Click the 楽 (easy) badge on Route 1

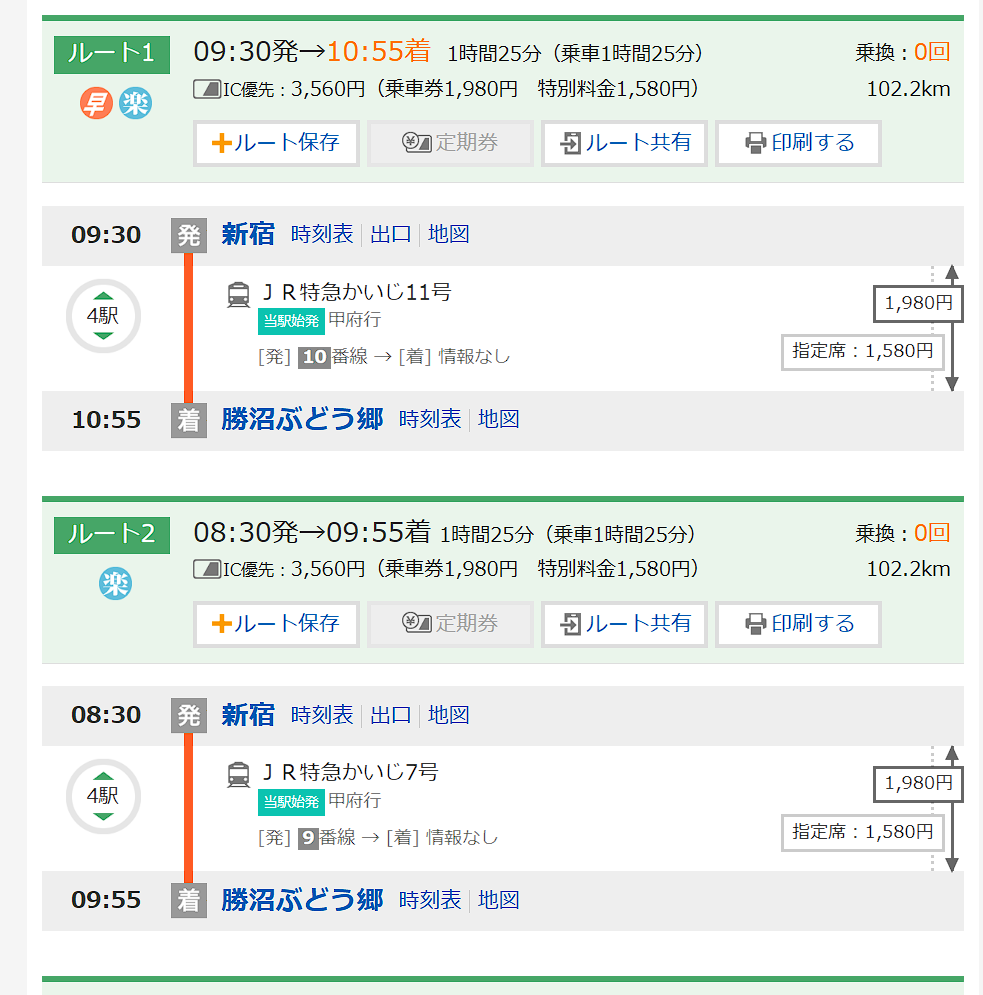coord(135,103)
